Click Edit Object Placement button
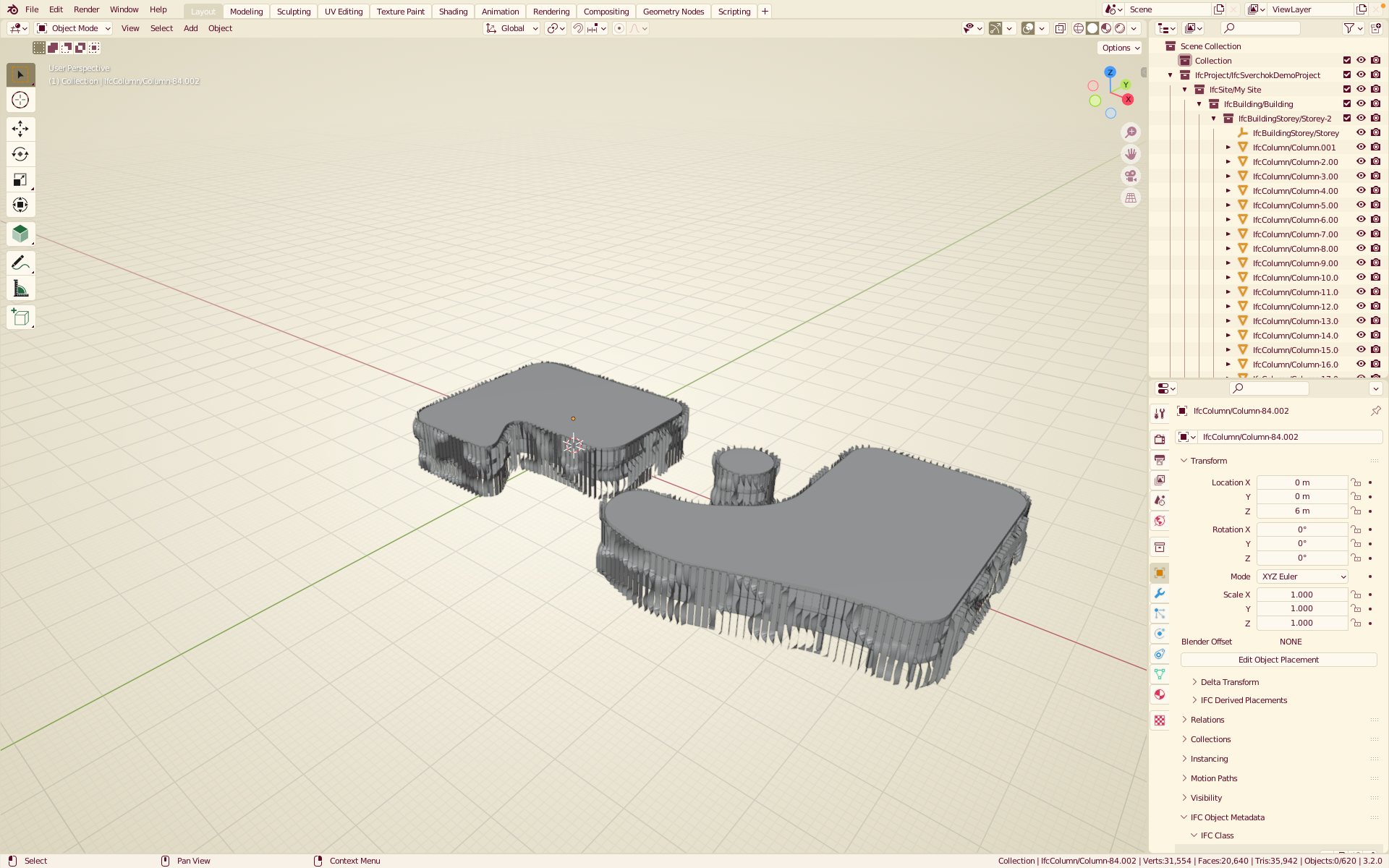The image size is (1389, 868). [x=1278, y=660]
